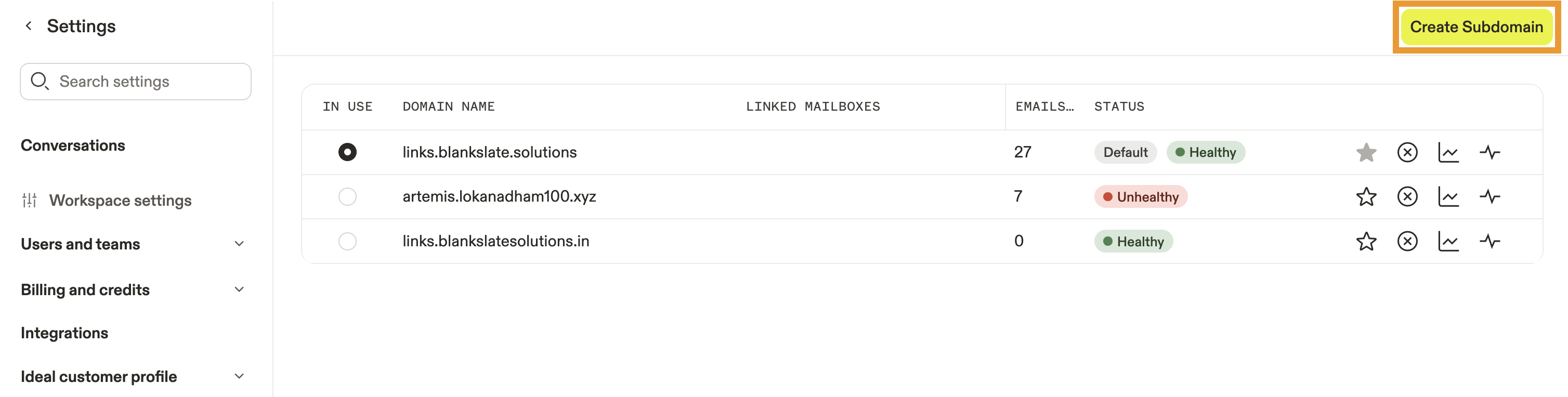Click the Create Subdomain button
Screen dimensions: 1568x397
pyautogui.click(x=1476, y=27)
